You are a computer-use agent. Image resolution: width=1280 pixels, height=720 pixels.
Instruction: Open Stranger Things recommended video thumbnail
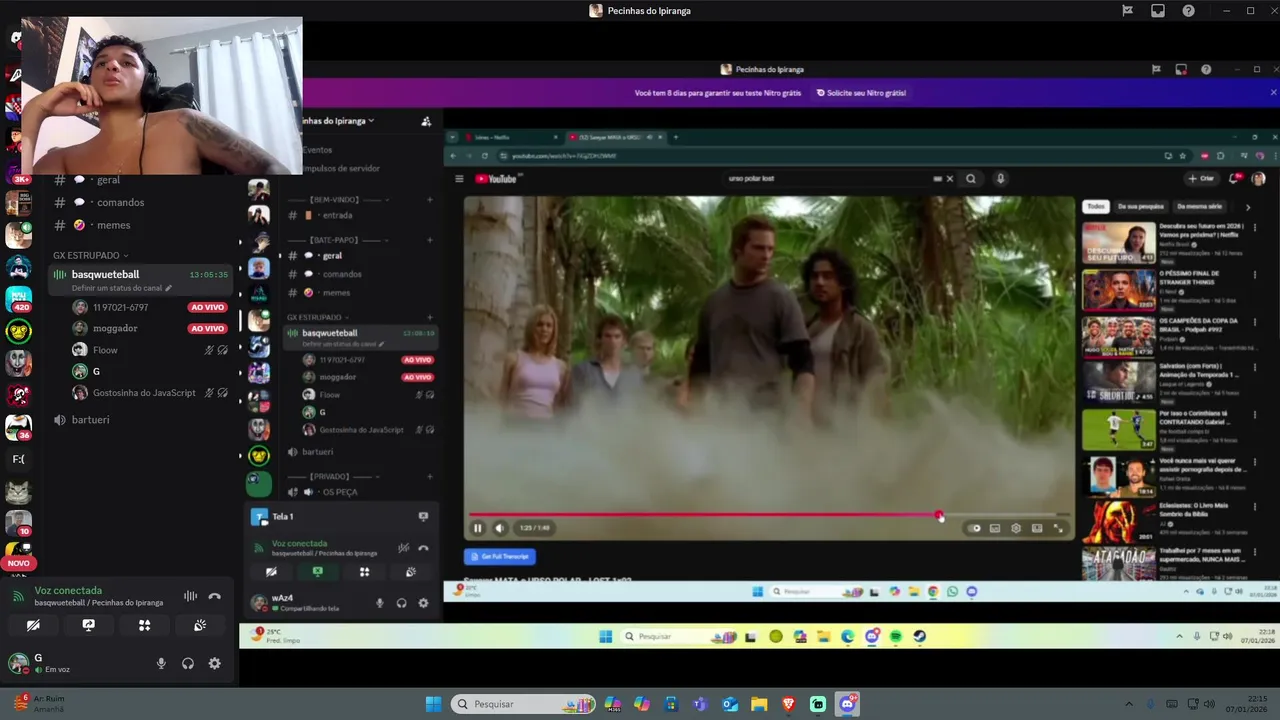[x=1118, y=289]
